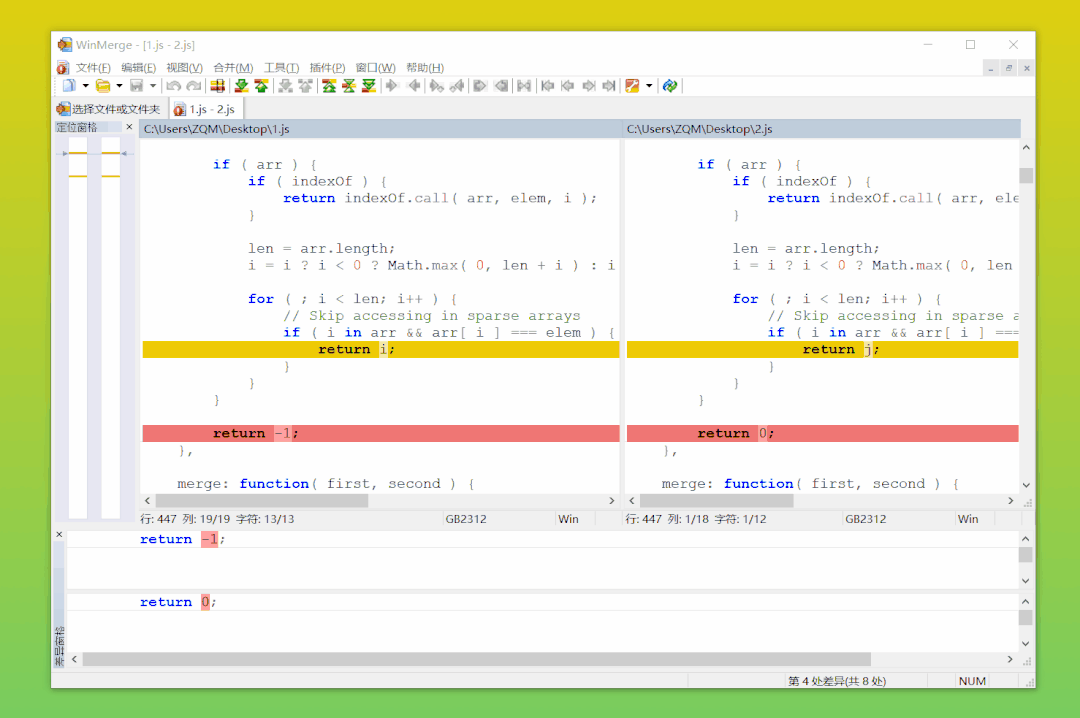Screen dimensions: 1080x718
Task: Click the highlighted 'return 0;' line in 2.js
Action: point(822,433)
